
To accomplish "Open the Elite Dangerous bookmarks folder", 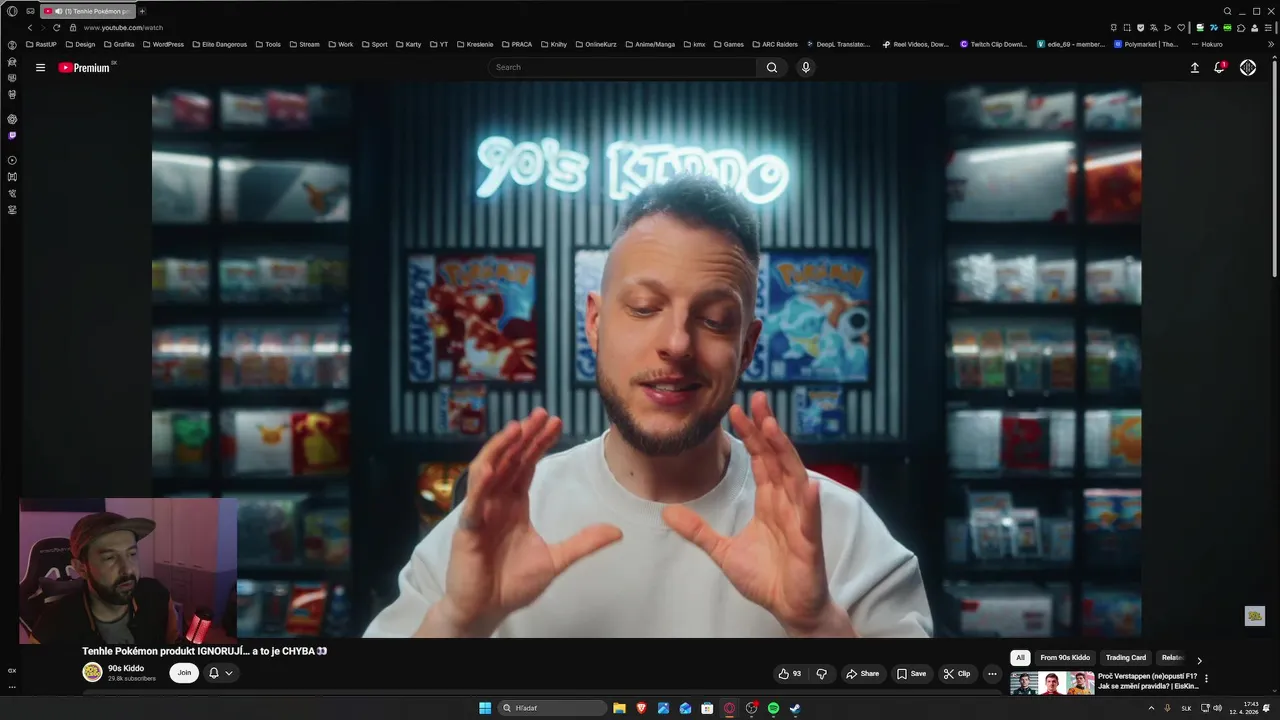I will point(219,44).
